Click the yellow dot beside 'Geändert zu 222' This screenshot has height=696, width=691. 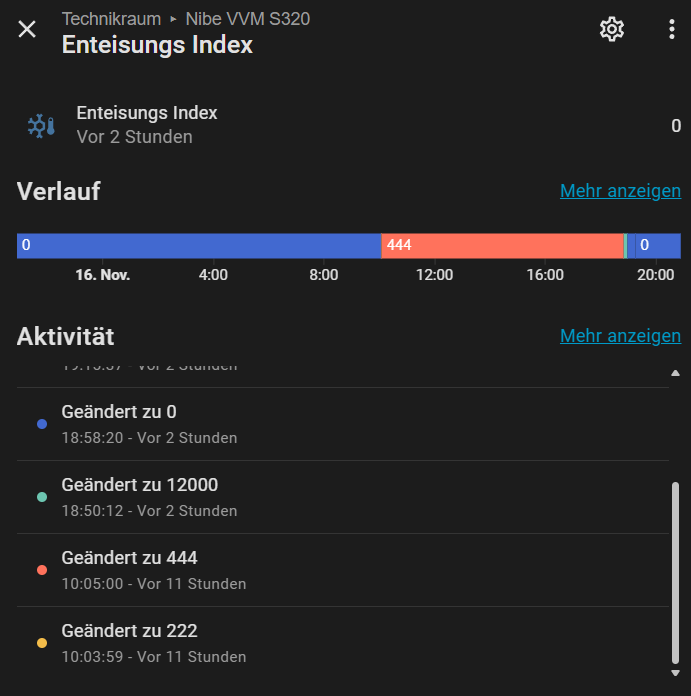tap(41, 643)
